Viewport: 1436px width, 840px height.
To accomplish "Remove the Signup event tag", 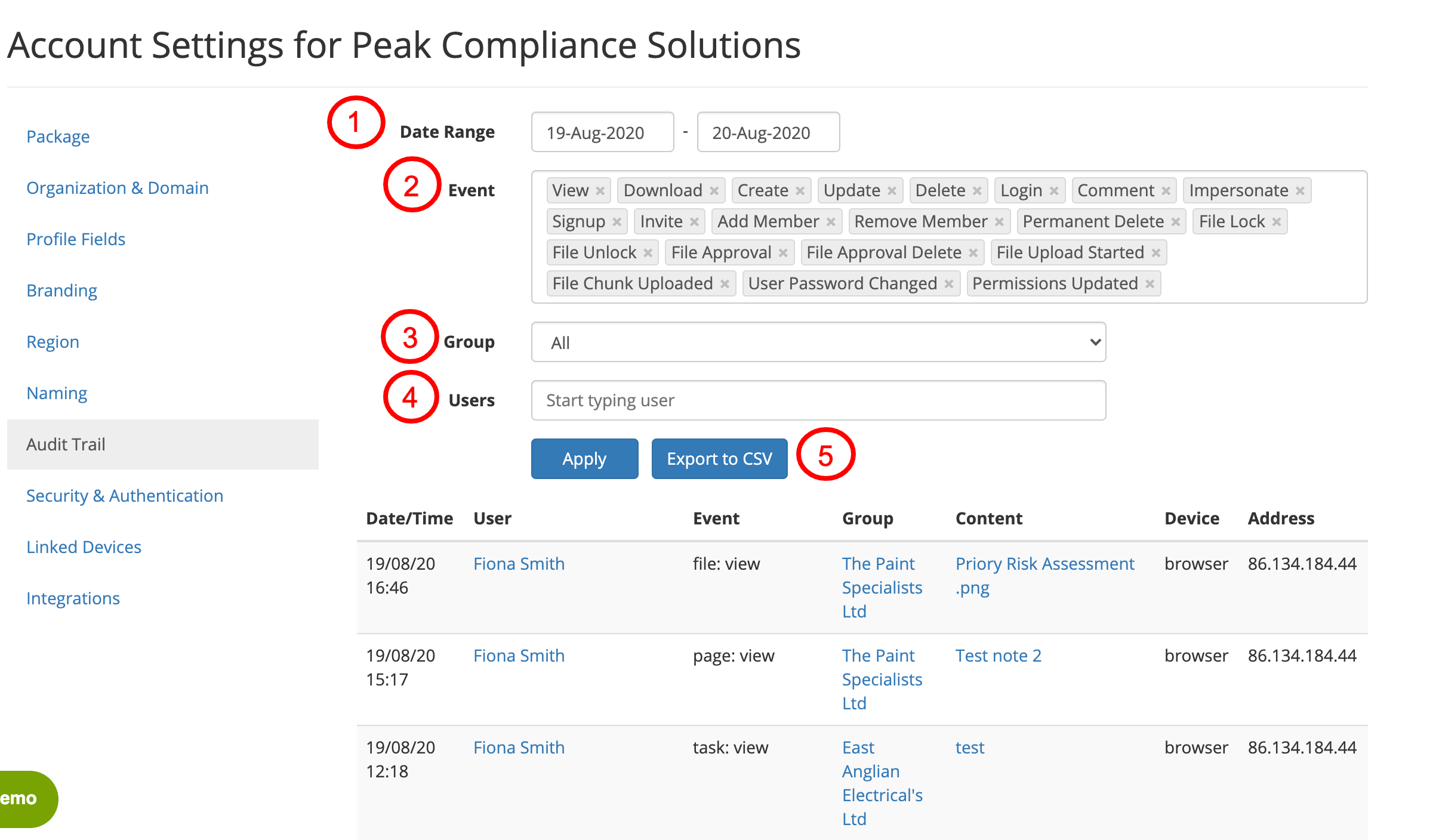I will [617, 222].
